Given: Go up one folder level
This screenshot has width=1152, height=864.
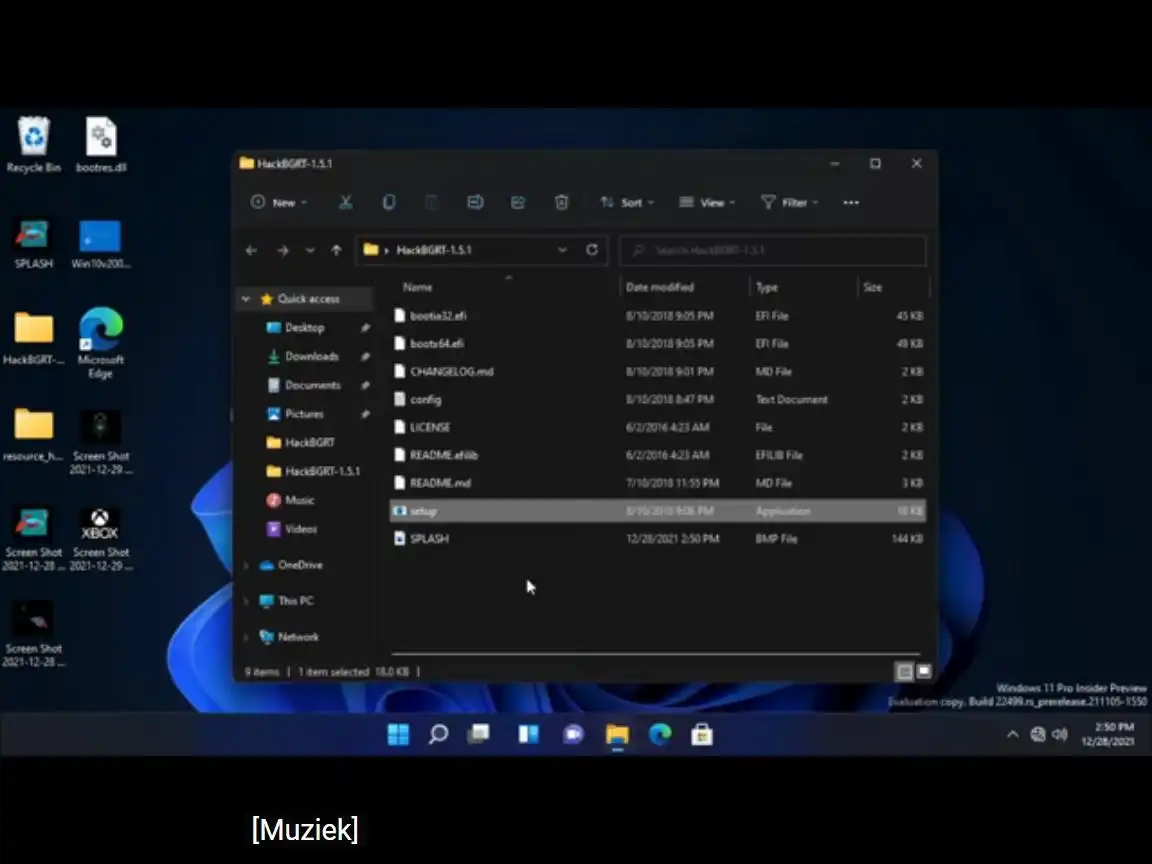Looking at the screenshot, I should pos(336,251).
